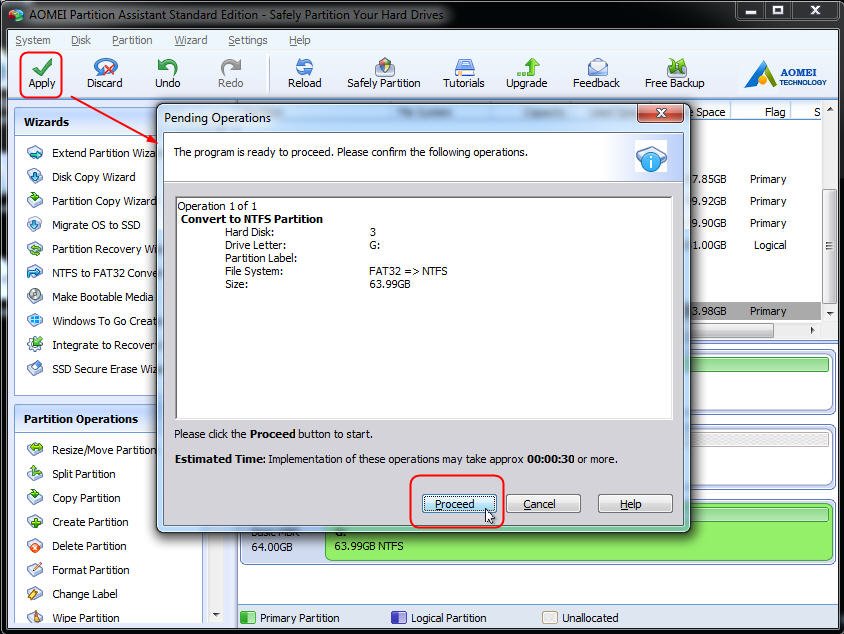Click the partition list scroll down arrow

[x=830, y=313]
